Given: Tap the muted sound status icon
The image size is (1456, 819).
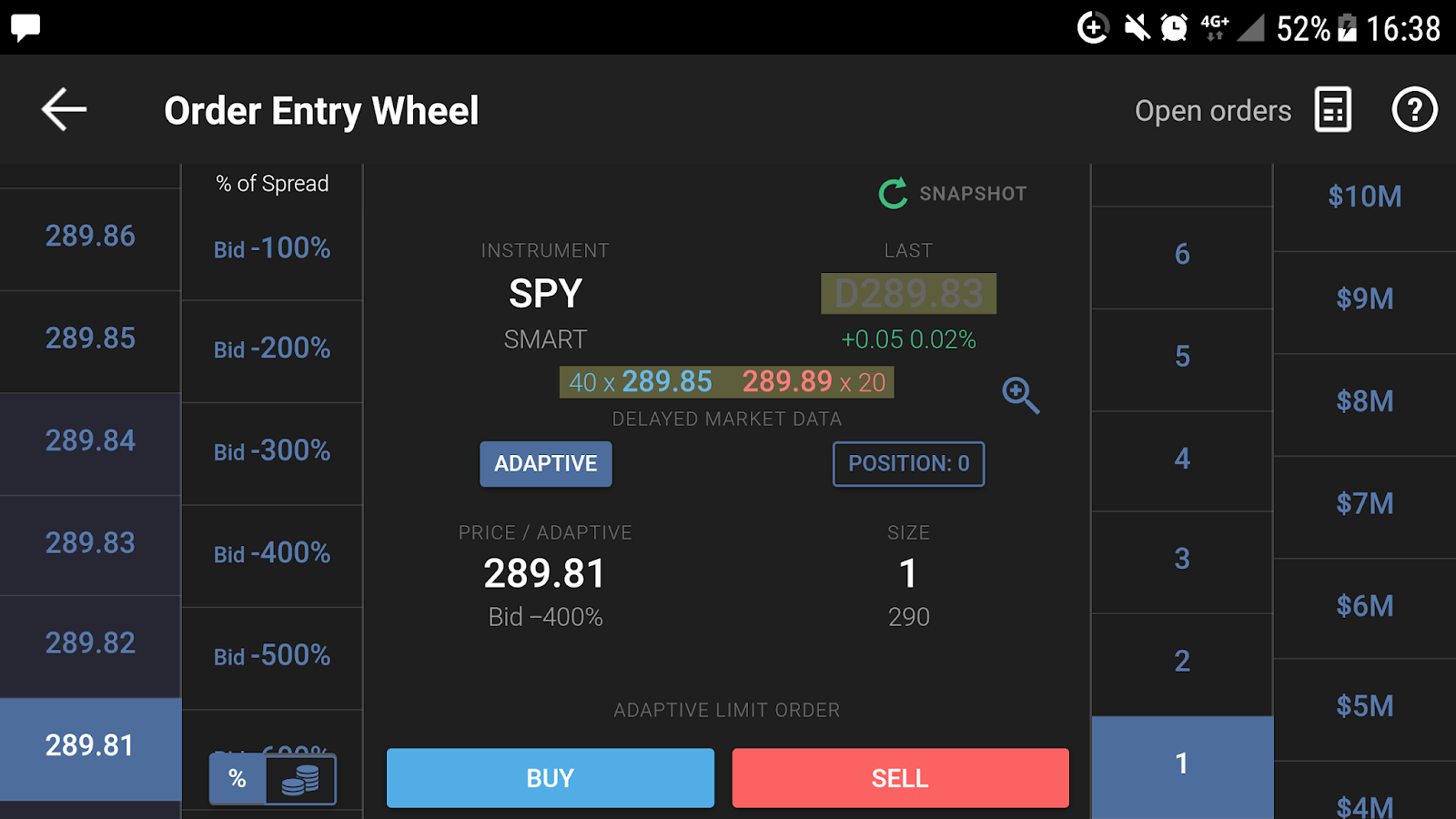Looking at the screenshot, I should click(x=1137, y=28).
